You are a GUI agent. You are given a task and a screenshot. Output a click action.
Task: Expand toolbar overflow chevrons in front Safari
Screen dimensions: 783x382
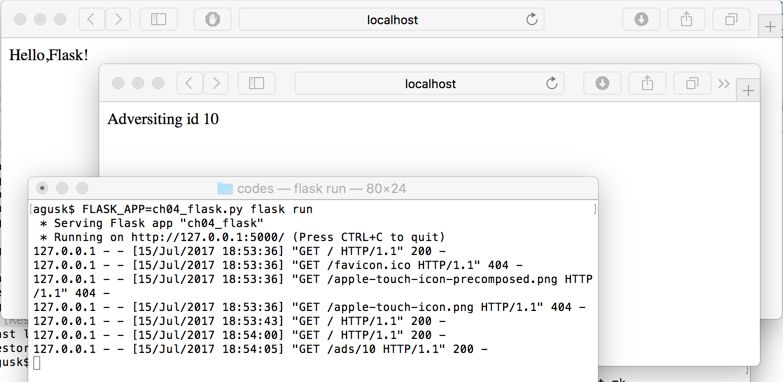(x=724, y=83)
